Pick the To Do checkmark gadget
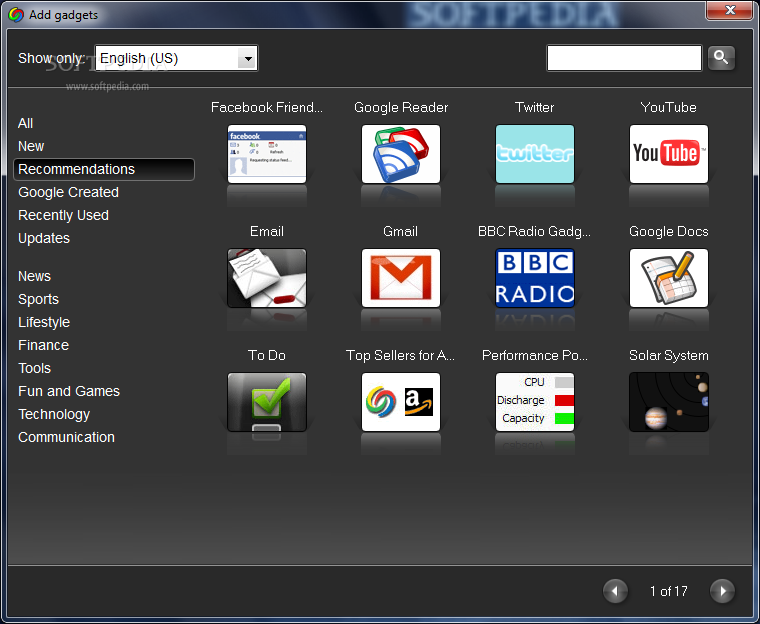This screenshot has height=624, width=760. (267, 402)
